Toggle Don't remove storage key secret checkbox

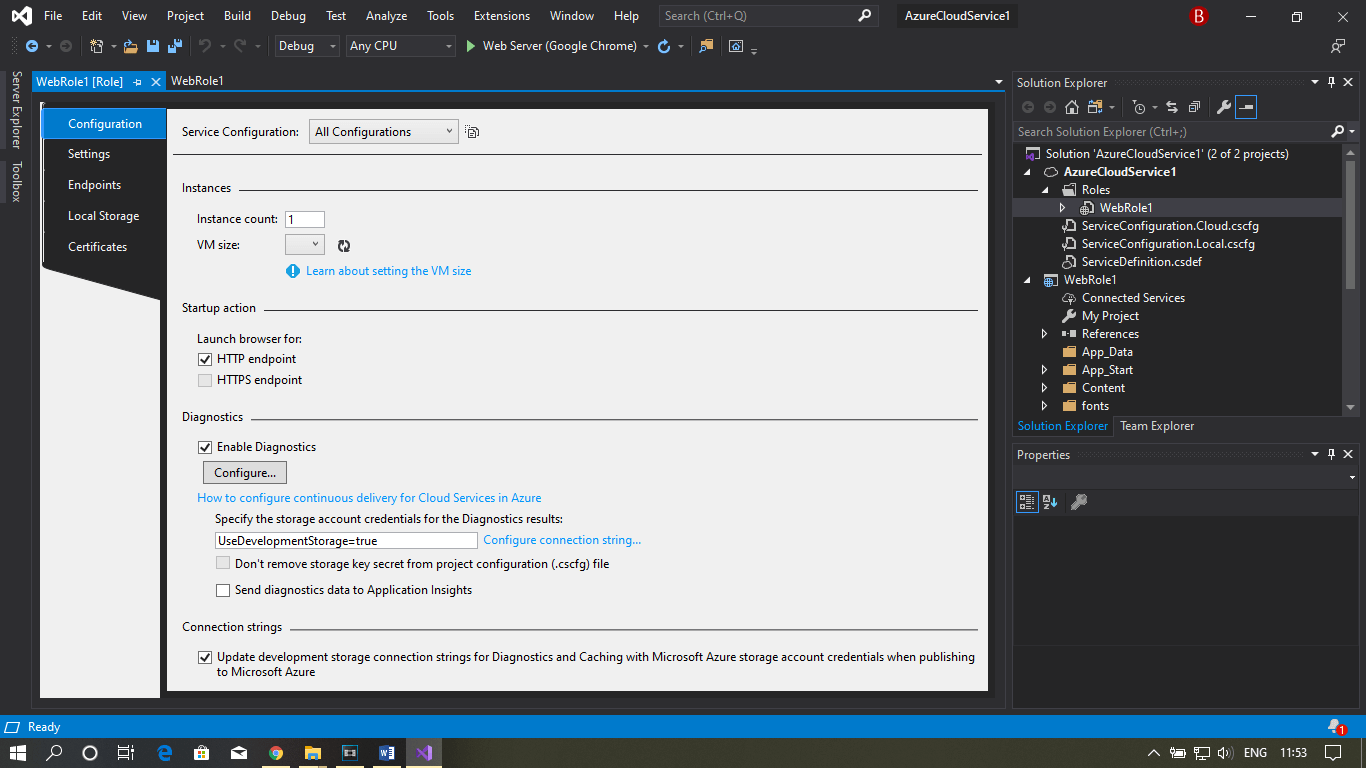click(x=223, y=564)
